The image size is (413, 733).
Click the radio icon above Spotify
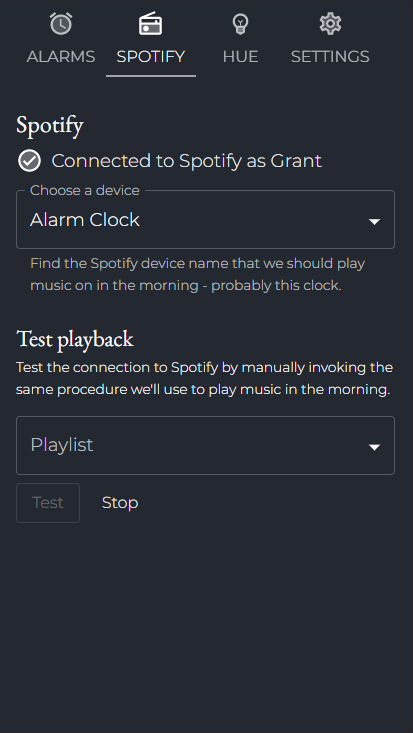151,23
